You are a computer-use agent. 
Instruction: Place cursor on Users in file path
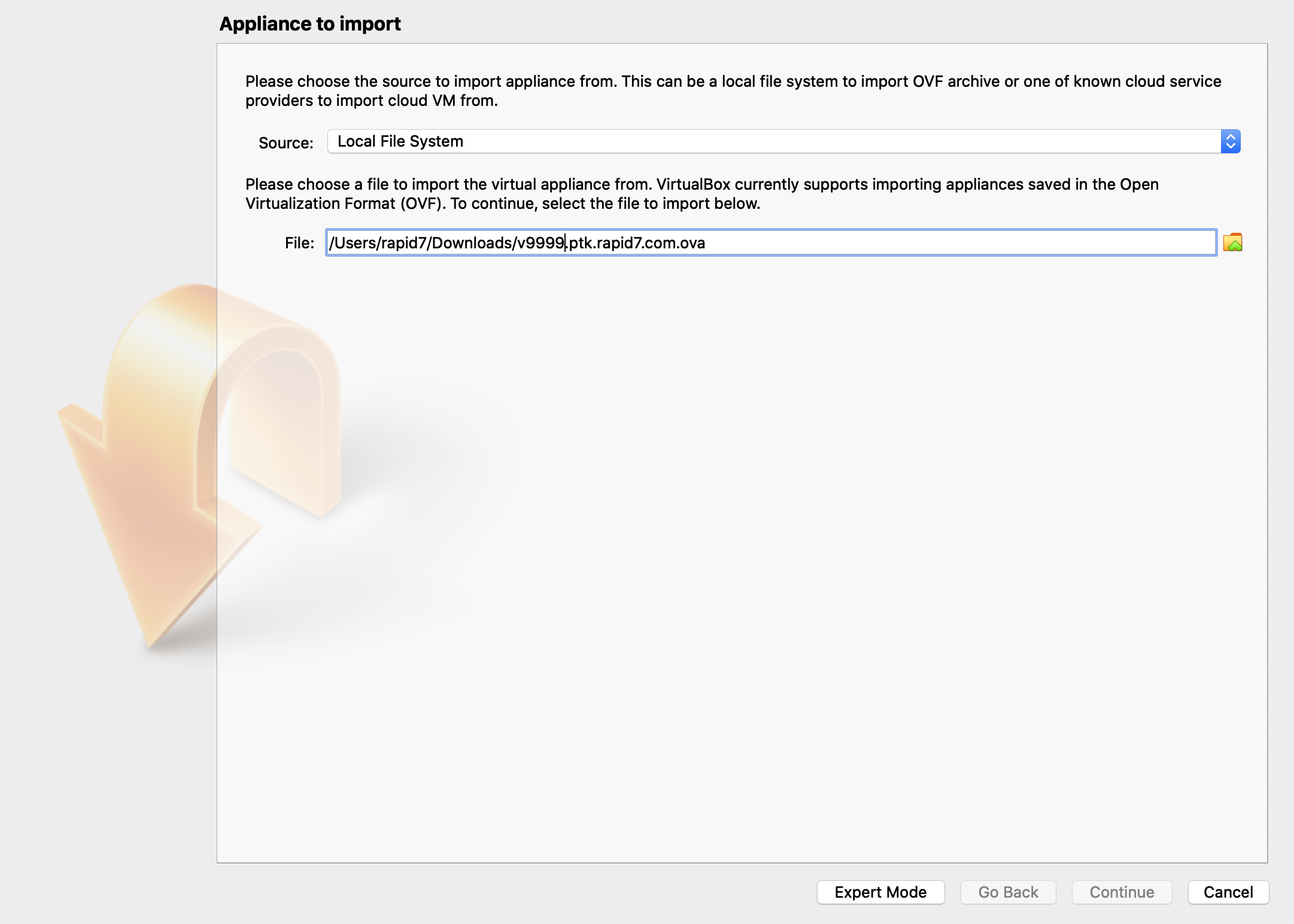[x=355, y=243]
